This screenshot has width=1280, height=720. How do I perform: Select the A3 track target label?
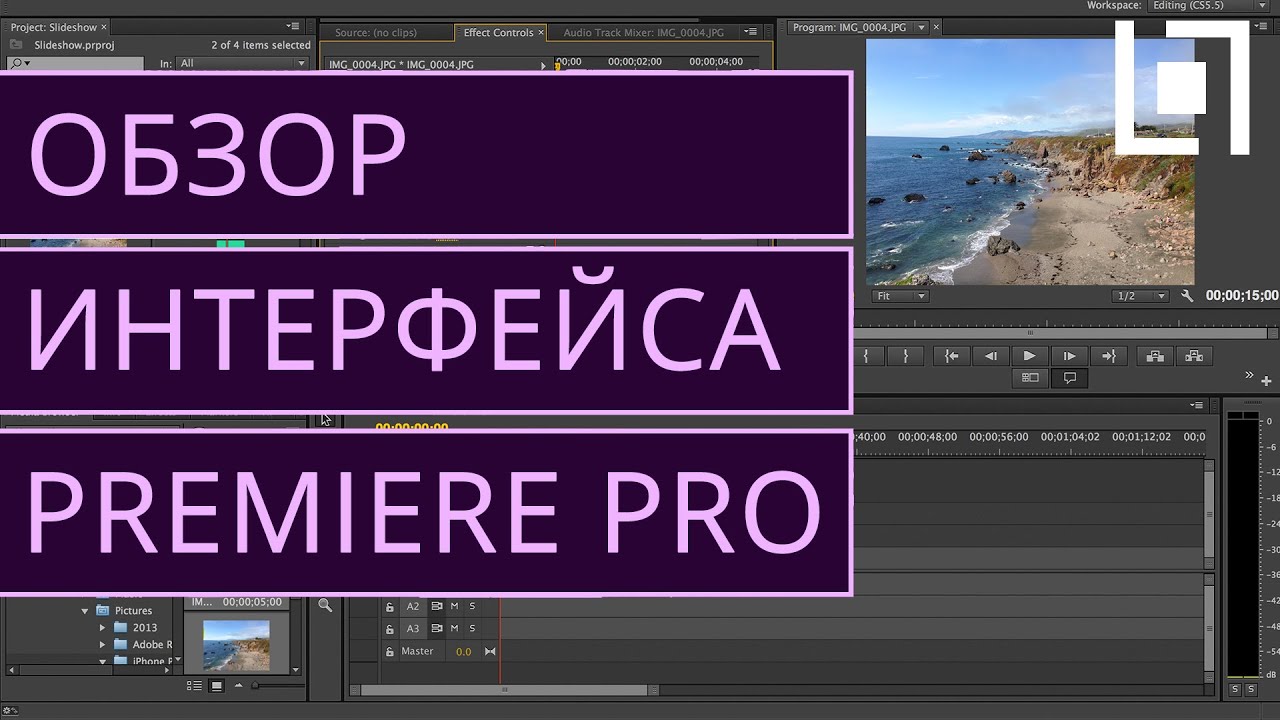pos(412,629)
